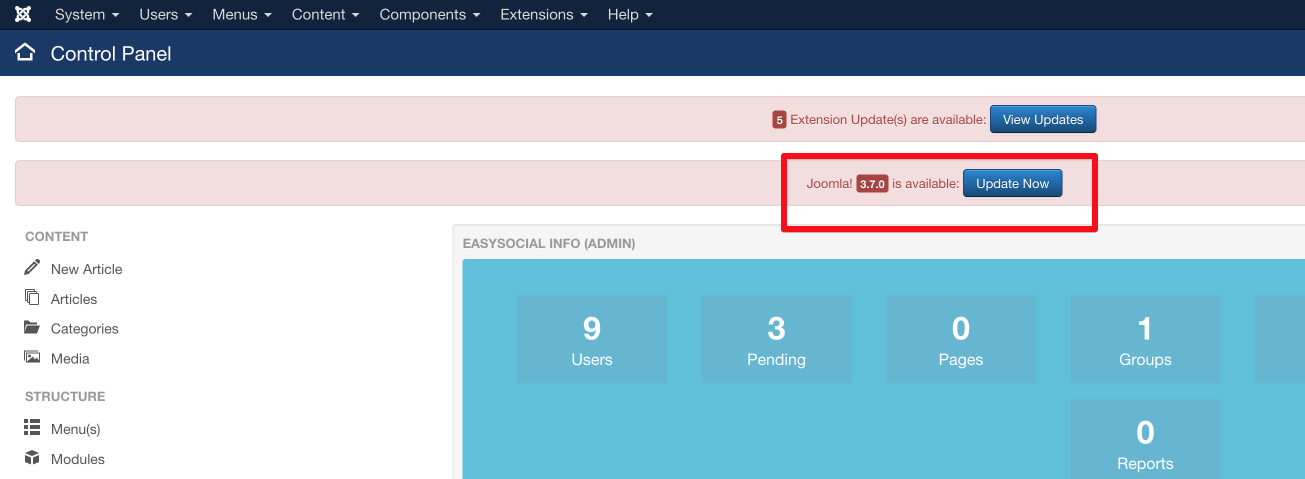Select the 0 Reports stat tile

click(1145, 439)
